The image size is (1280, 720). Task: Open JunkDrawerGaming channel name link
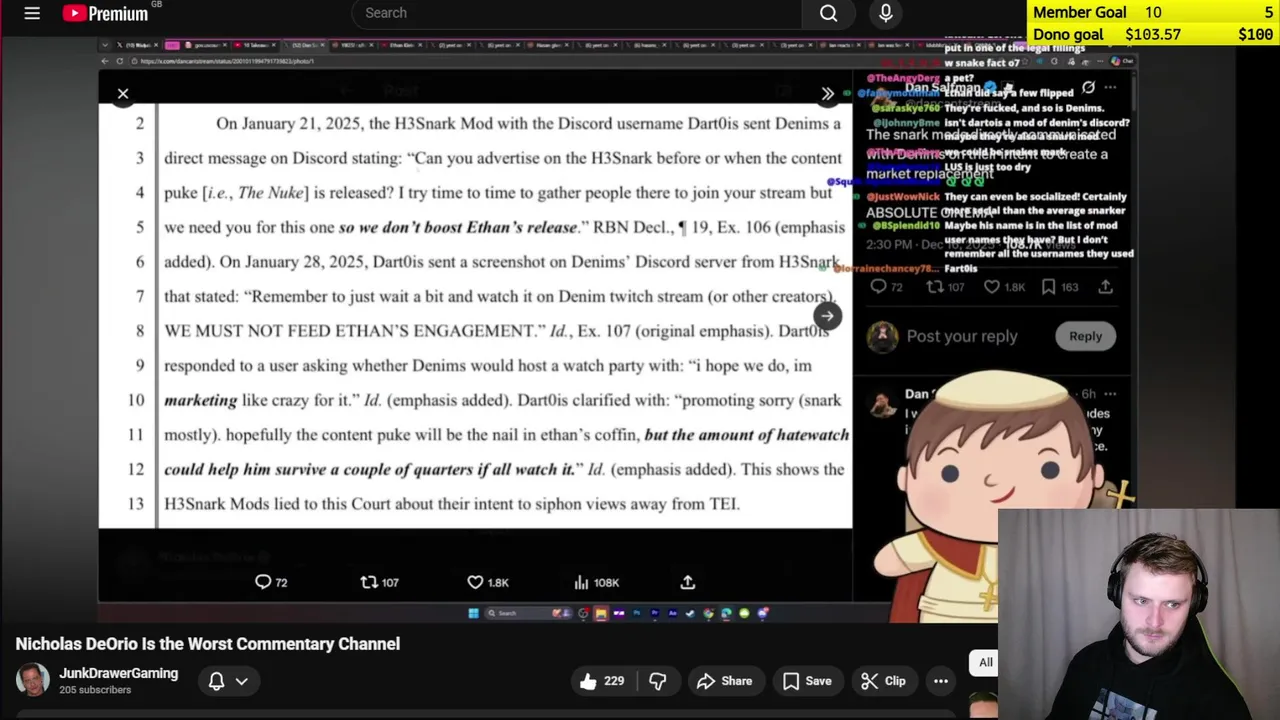[x=118, y=673]
